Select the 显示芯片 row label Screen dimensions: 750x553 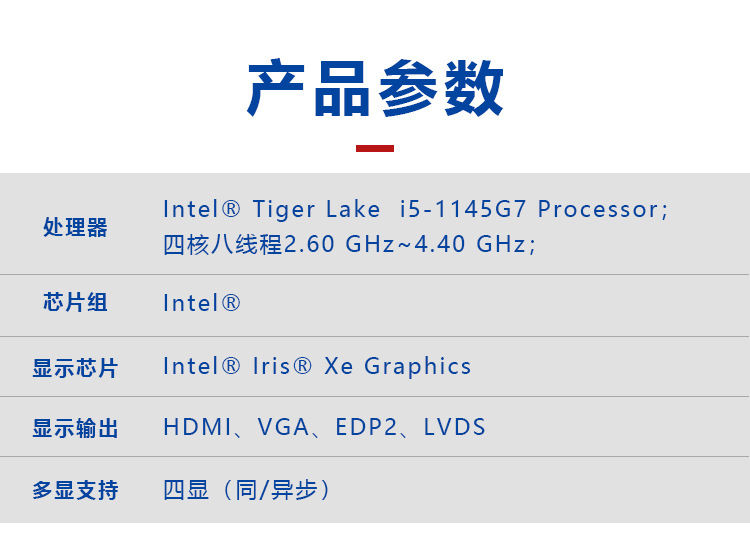pyautogui.click(x=75, y=367)
